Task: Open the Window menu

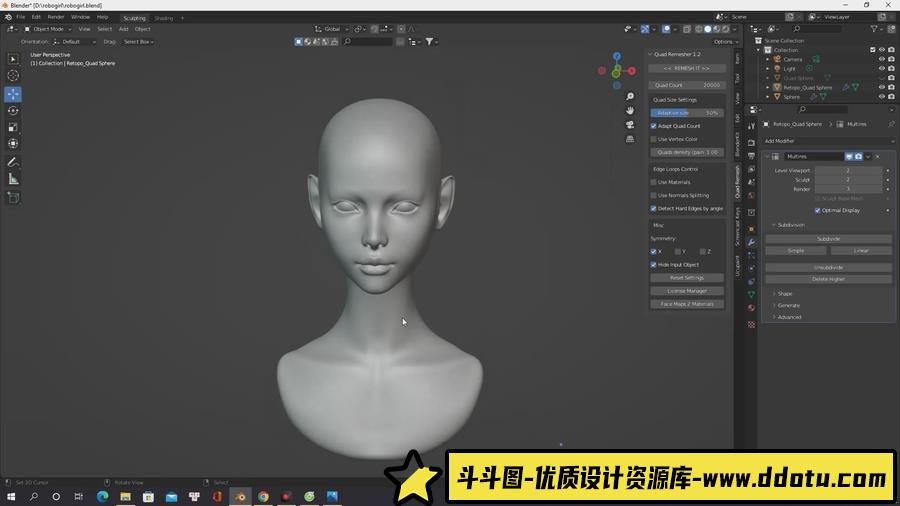Action: (80, 17)
